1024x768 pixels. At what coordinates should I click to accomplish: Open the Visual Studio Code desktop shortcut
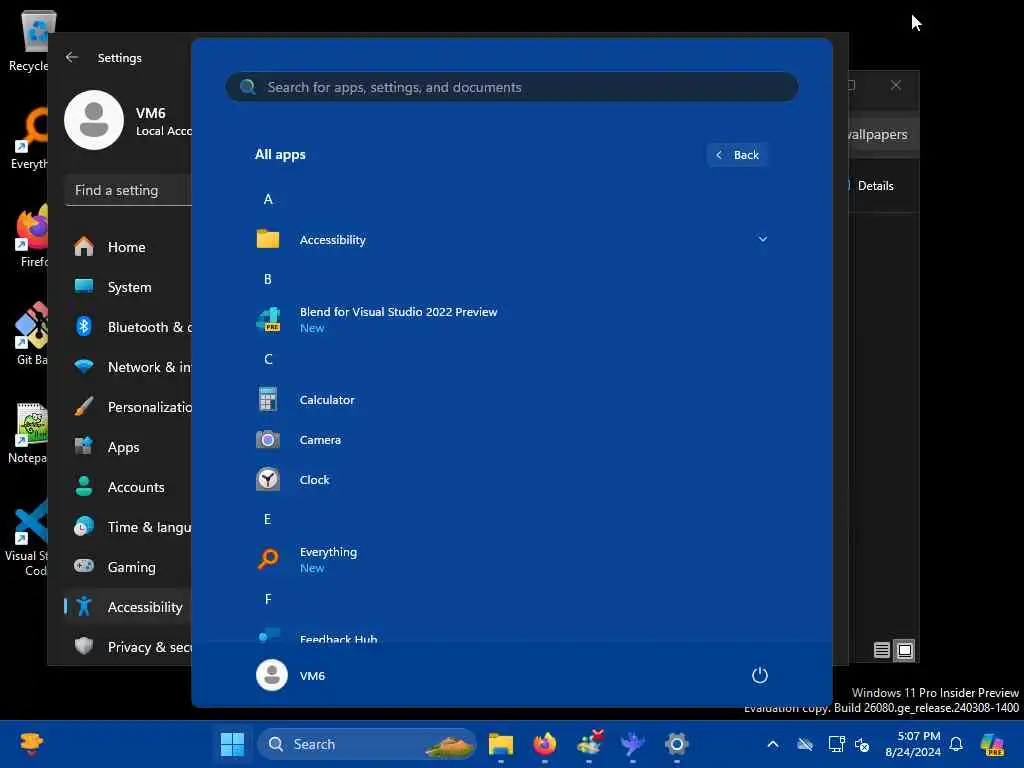27,538
